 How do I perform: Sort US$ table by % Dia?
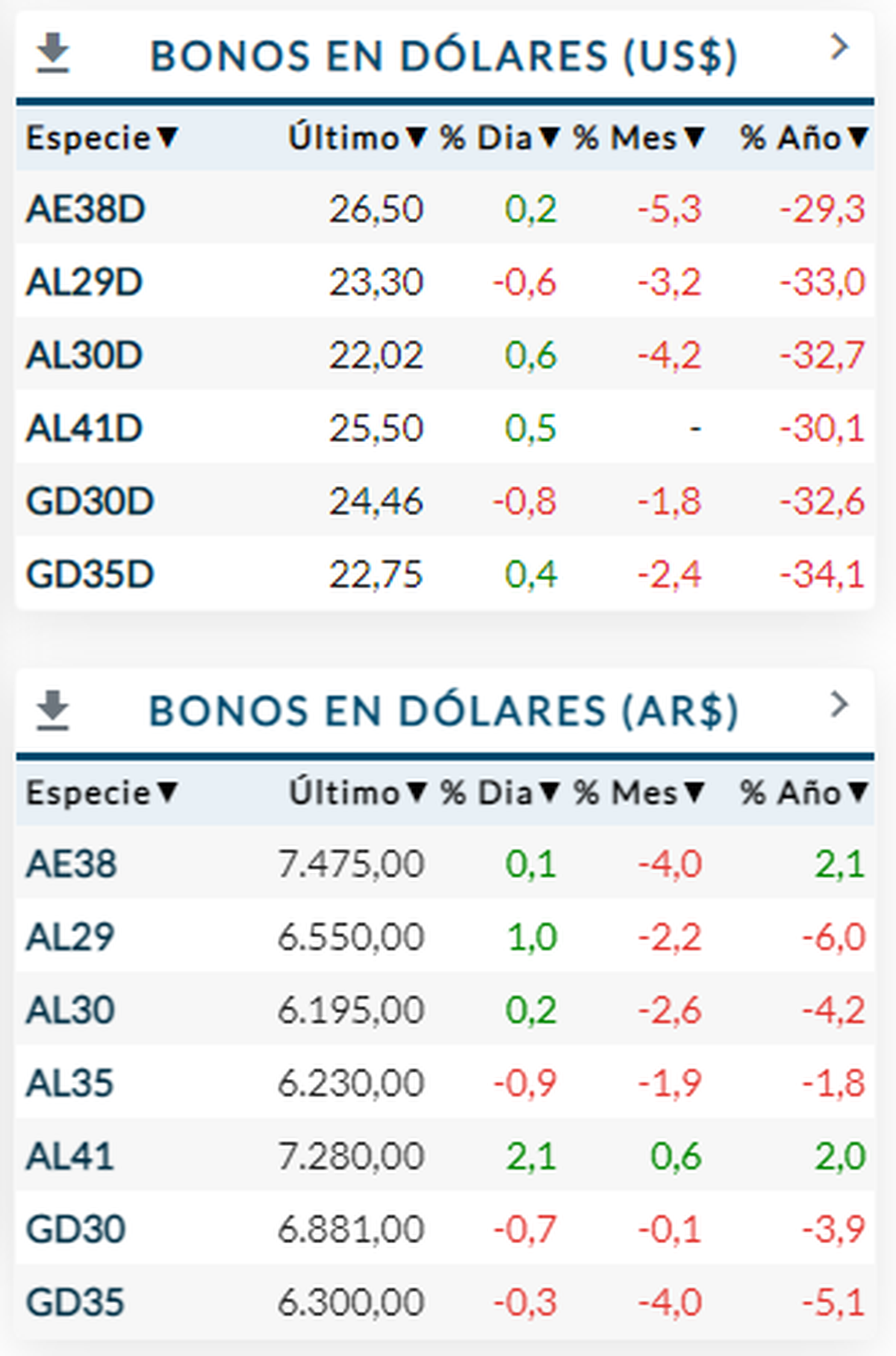point(499,137)
